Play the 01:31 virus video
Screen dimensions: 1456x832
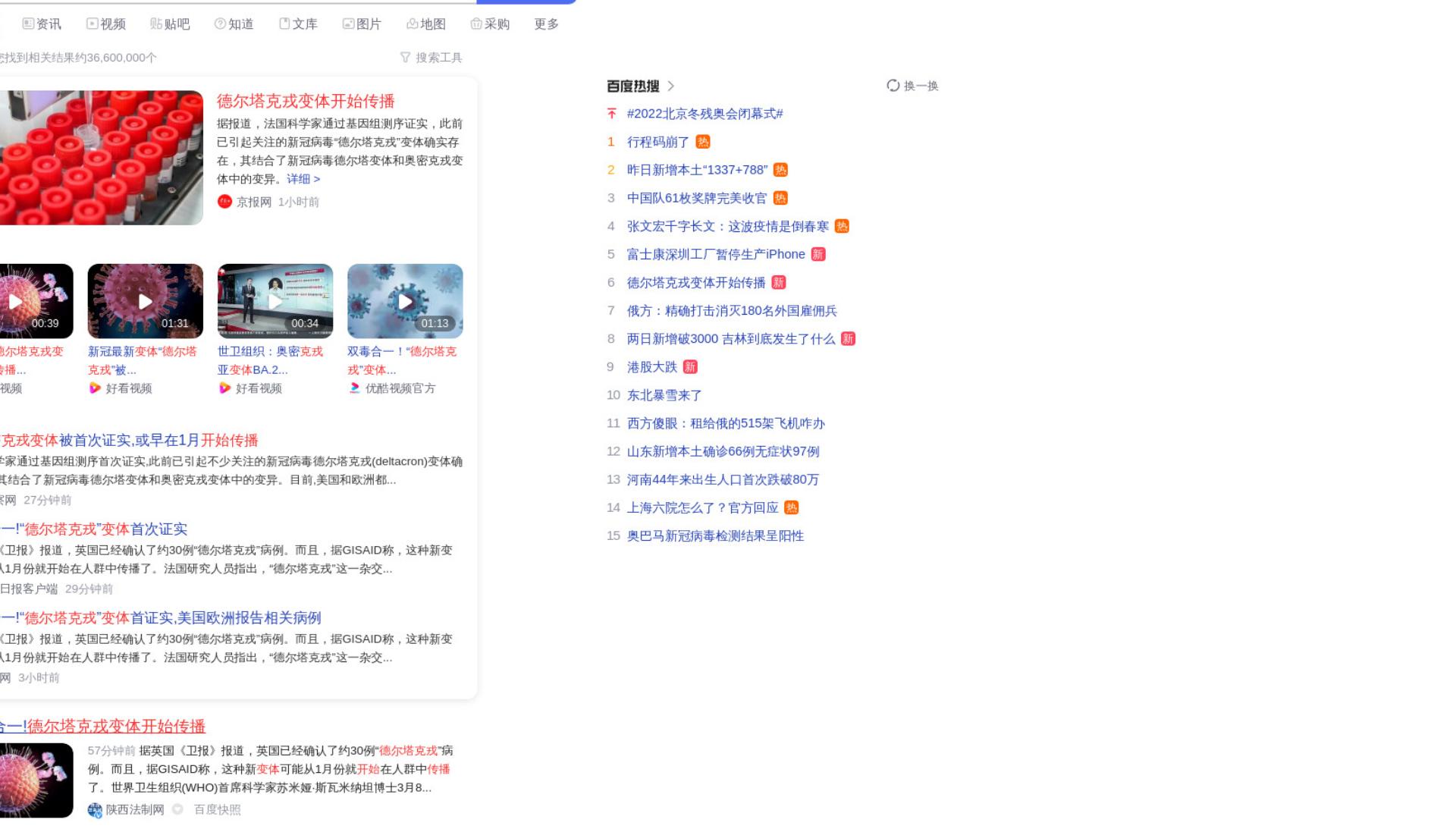(x=146, y=301)
